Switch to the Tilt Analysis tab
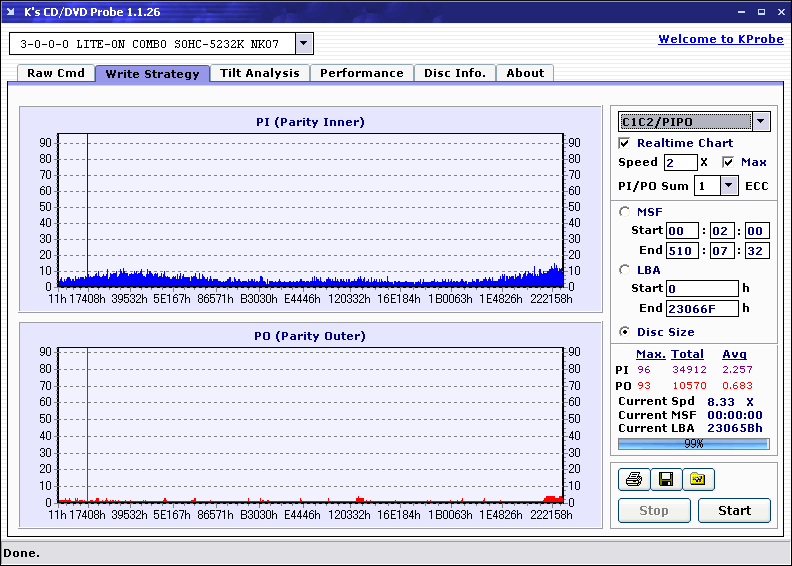 (259, 73)
